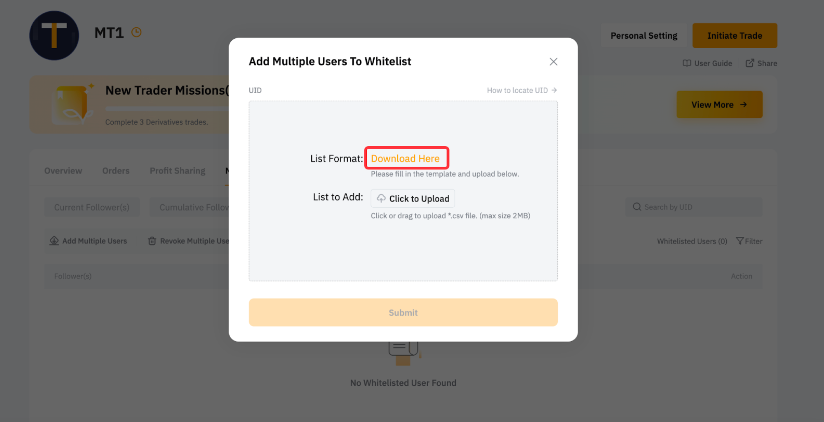Viewport: 824px width, 422px height.
Task: Switch to the Overview tab
Action: pyautogui.click(x=63, y=171)
